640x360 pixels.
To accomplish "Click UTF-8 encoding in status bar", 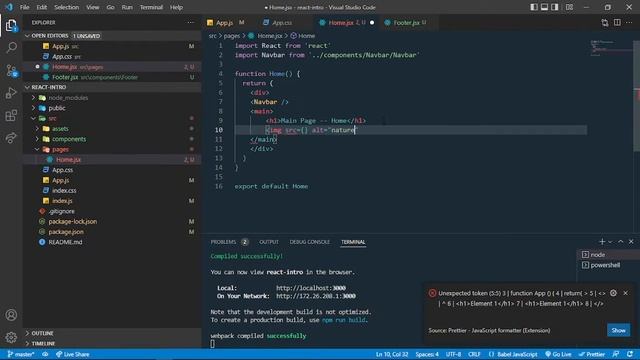I will pyautogui.click(x=453, y=354).
